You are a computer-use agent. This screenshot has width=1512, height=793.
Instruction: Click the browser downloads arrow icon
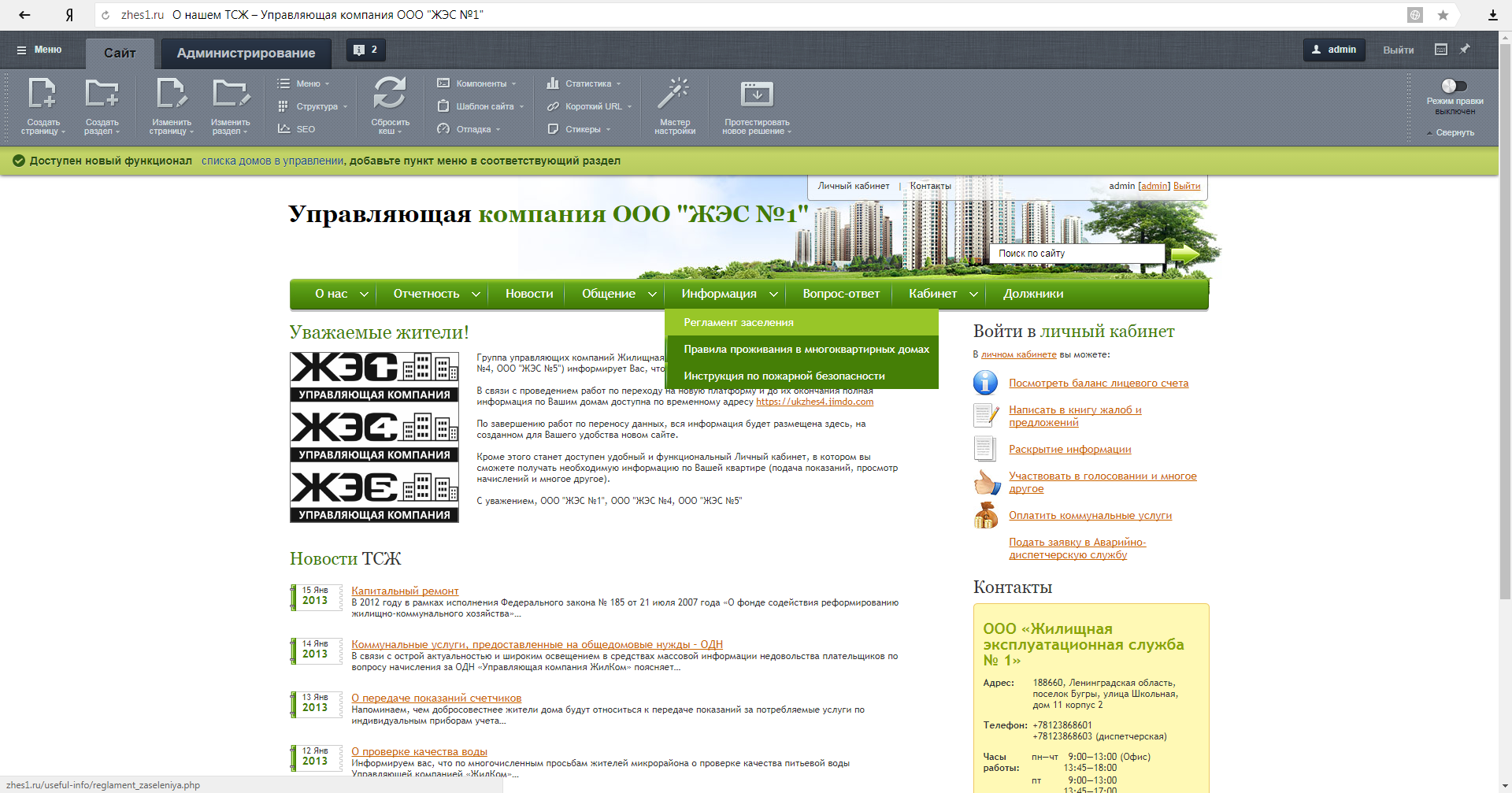coord(1492,15)
